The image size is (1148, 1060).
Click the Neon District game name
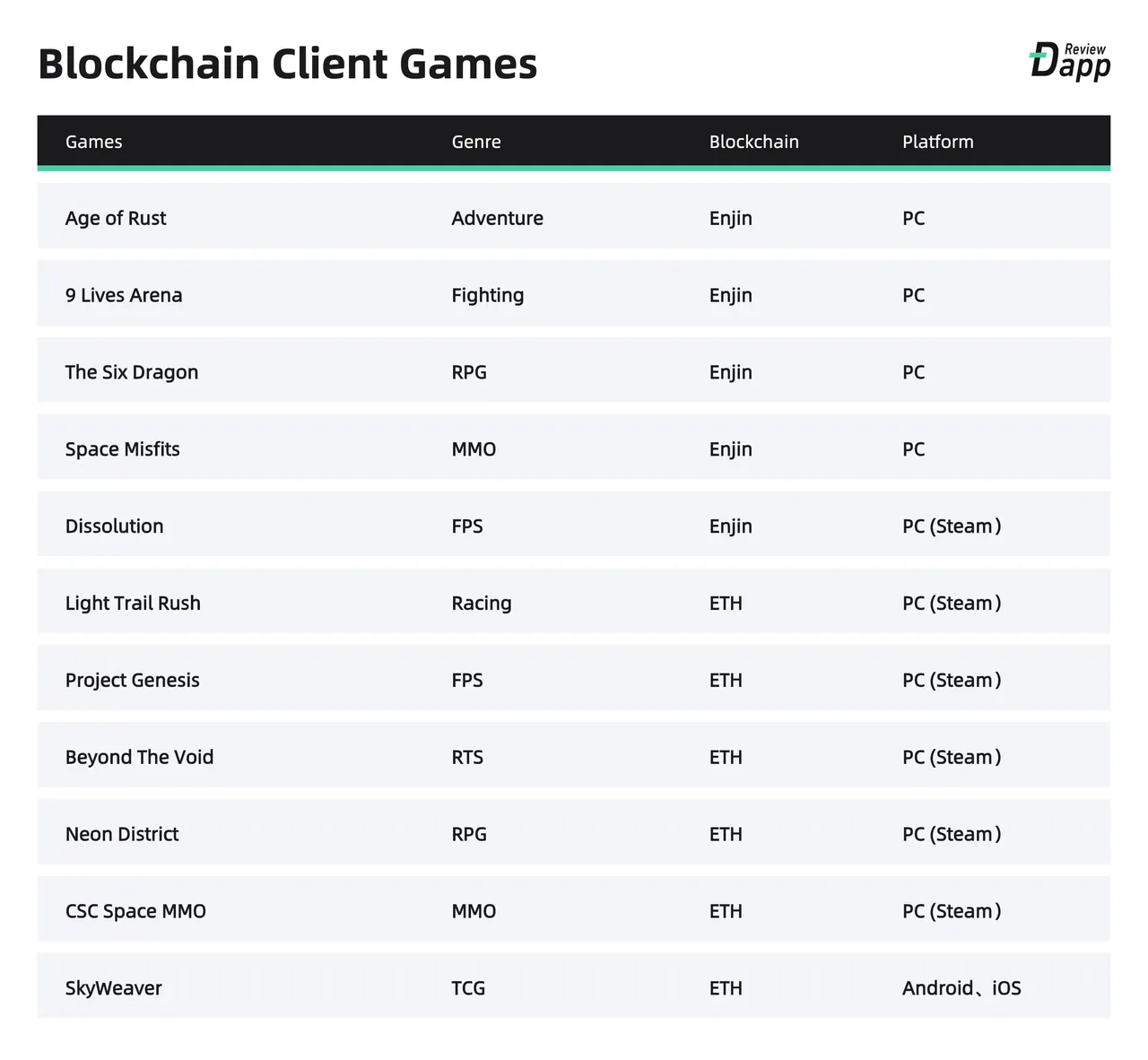(122, 834)
